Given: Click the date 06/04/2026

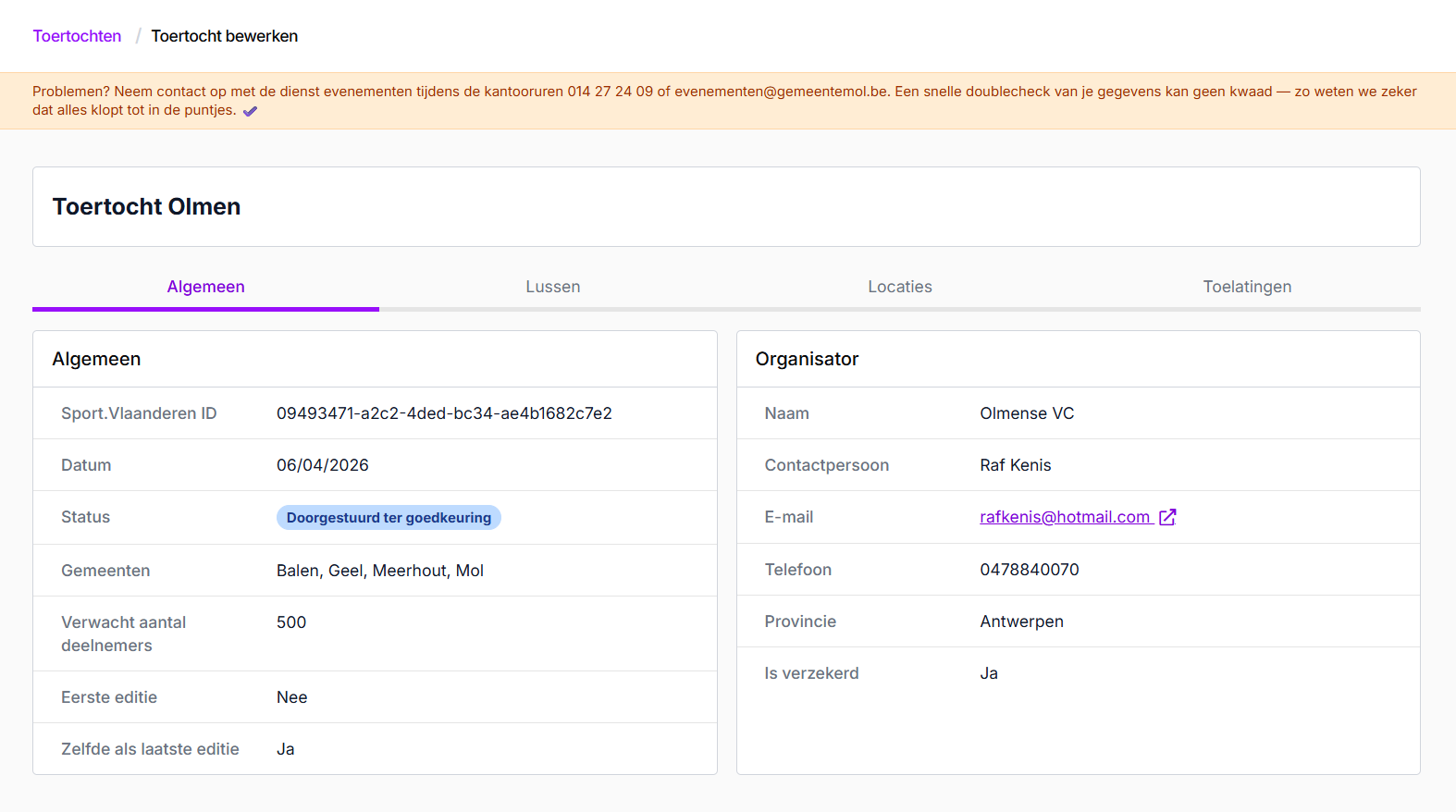Looking at the screenshot, I should tap(322, 465).
